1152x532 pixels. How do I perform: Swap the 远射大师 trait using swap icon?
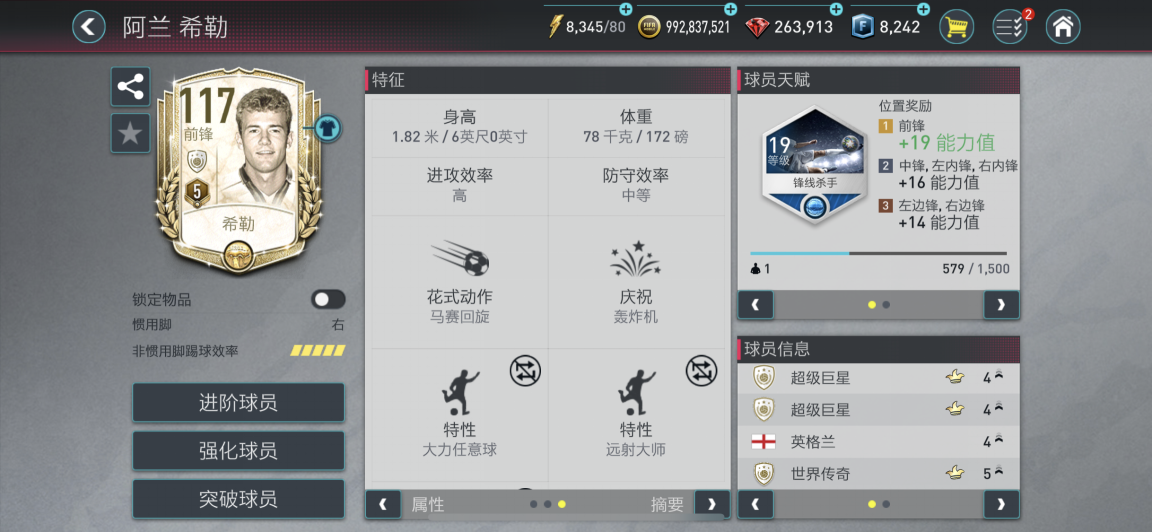click(x=702, y=370)
